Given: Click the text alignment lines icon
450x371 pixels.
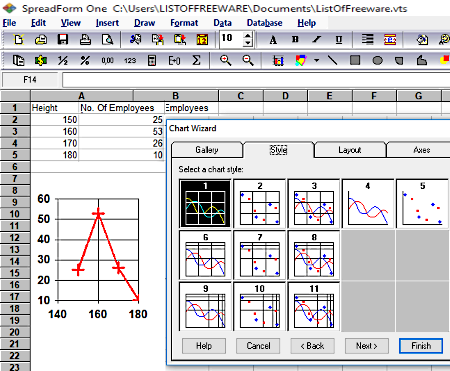Looking at the screenshot, I should [367, 40].
